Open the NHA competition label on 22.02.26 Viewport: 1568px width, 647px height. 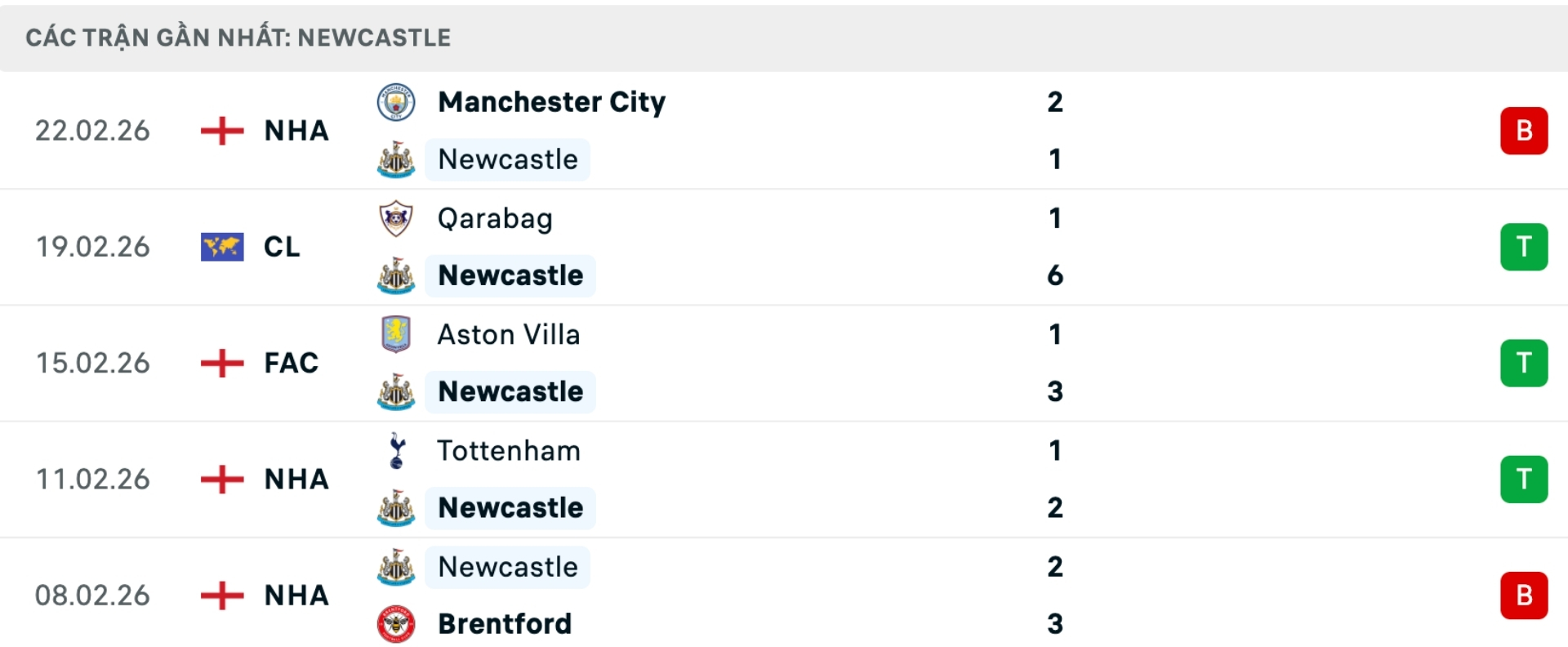click(x=295, y=131)
